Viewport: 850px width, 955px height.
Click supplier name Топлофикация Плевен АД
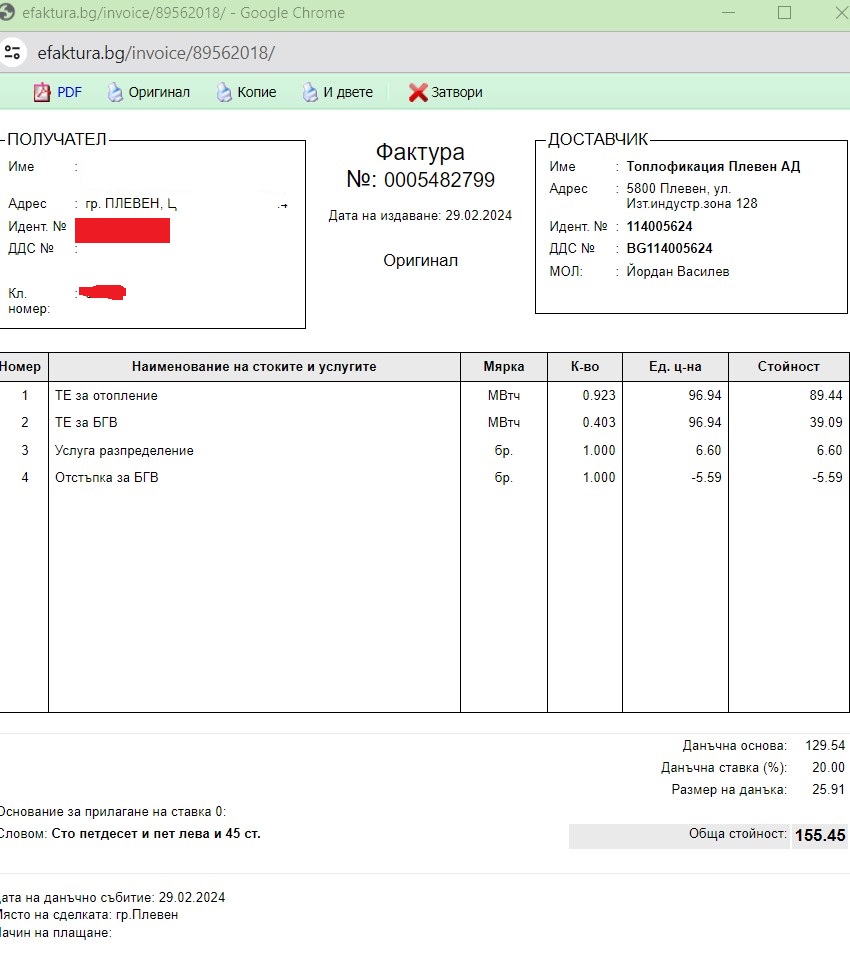click(x=713, y=167)
